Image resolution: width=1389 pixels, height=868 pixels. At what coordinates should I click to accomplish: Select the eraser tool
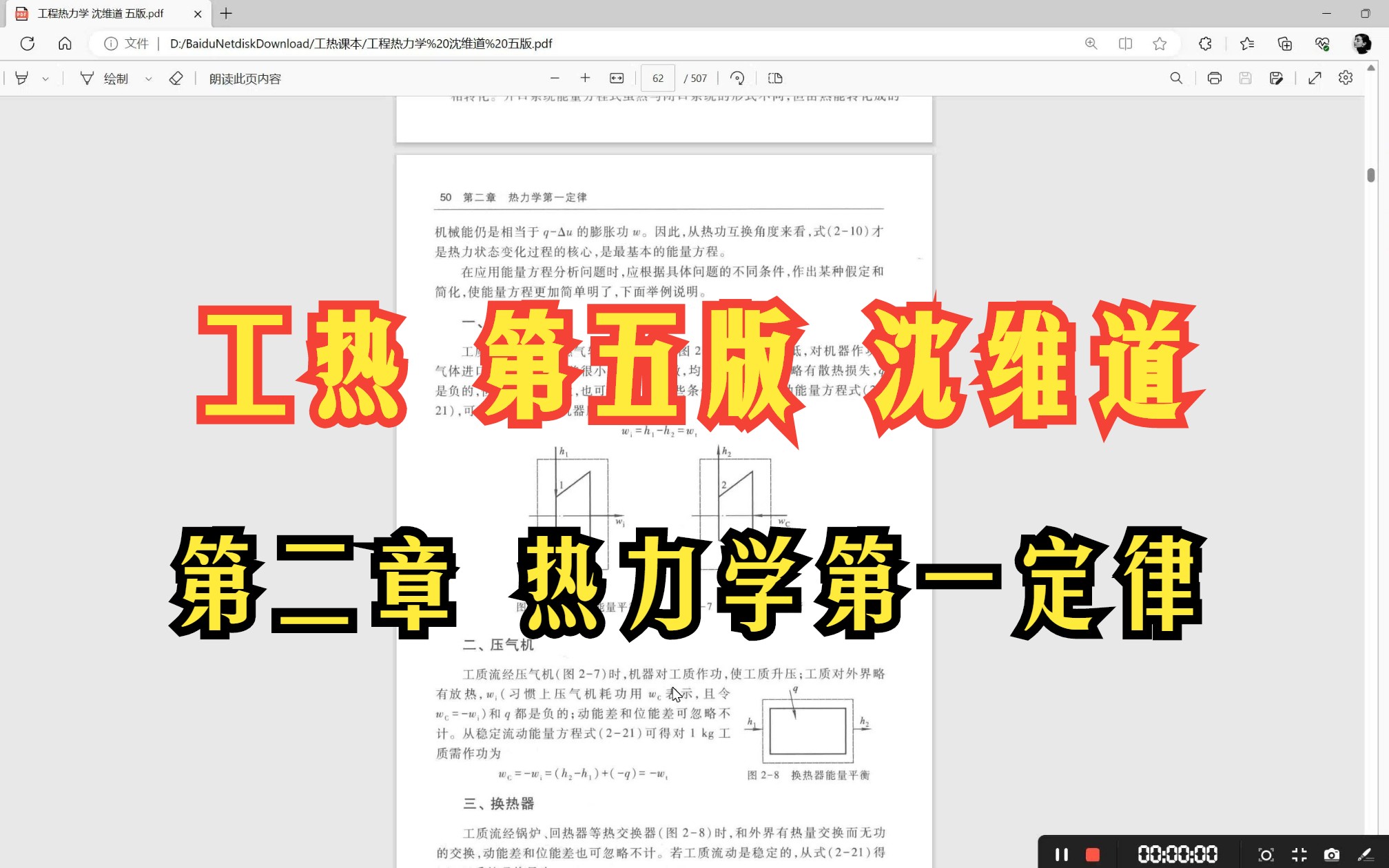[x=176, y=79]
